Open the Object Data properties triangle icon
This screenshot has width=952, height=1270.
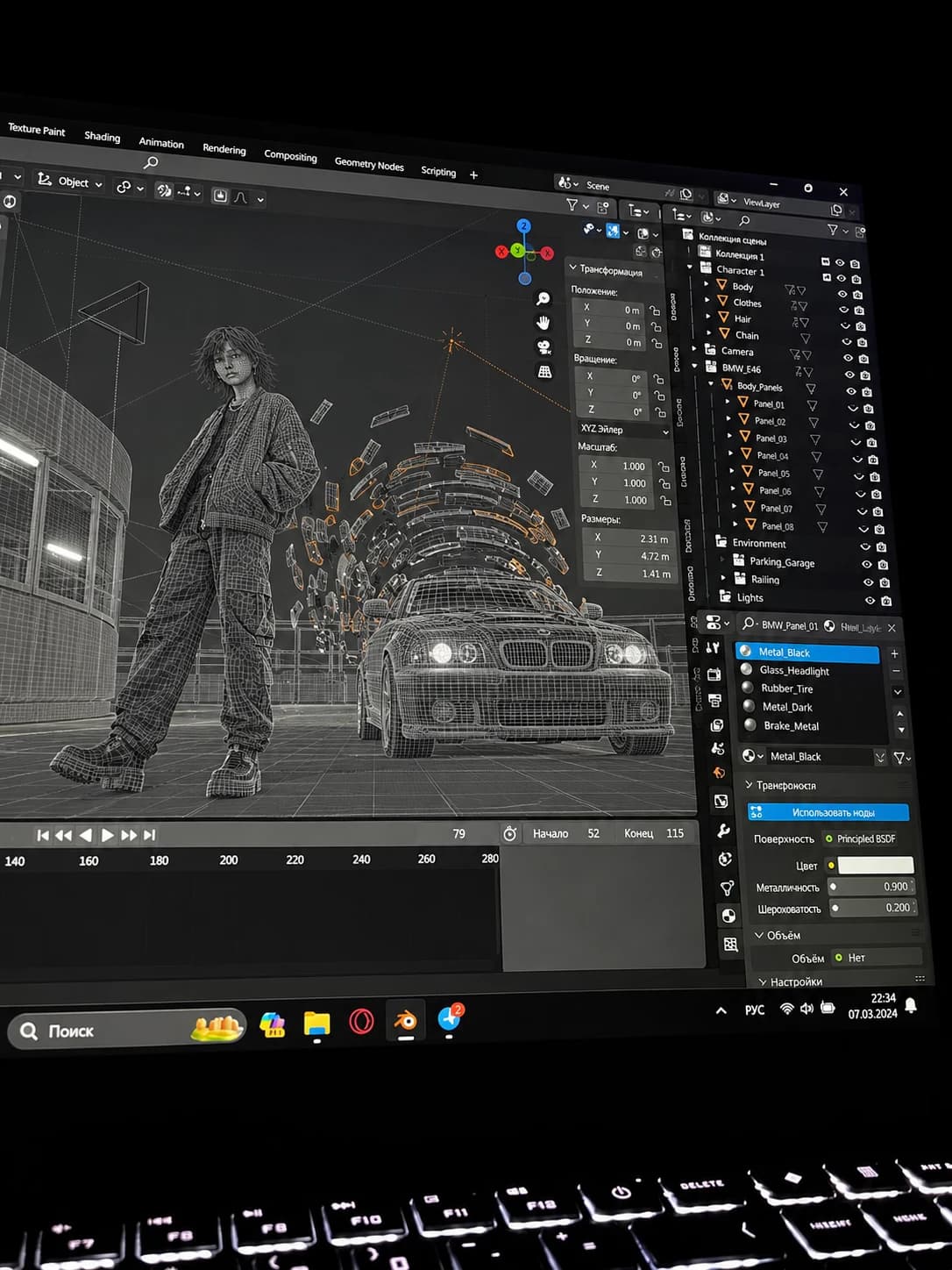727,888
